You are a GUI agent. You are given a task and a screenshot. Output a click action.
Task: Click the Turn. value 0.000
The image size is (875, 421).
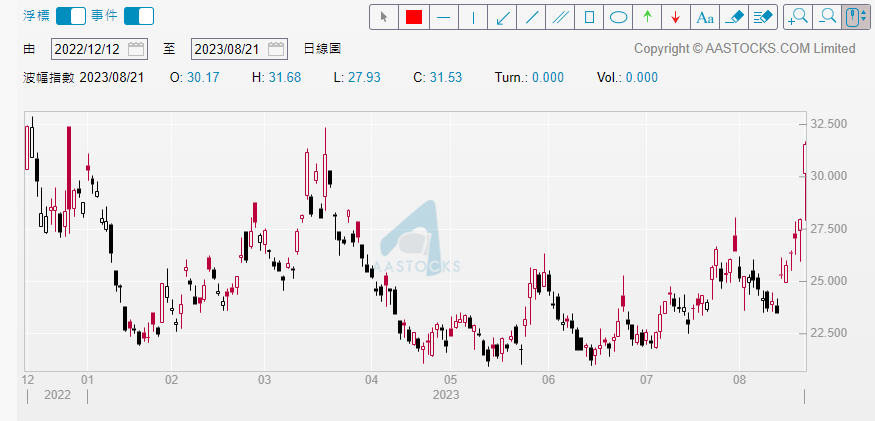point(548,78)
